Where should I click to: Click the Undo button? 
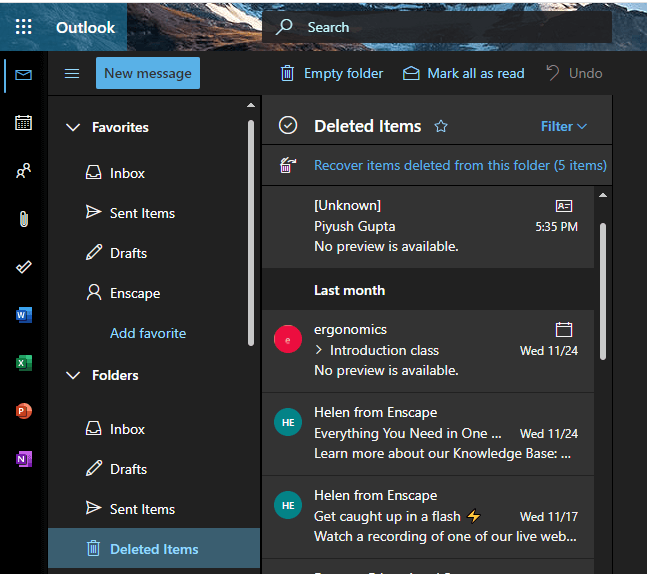[574, 73]
